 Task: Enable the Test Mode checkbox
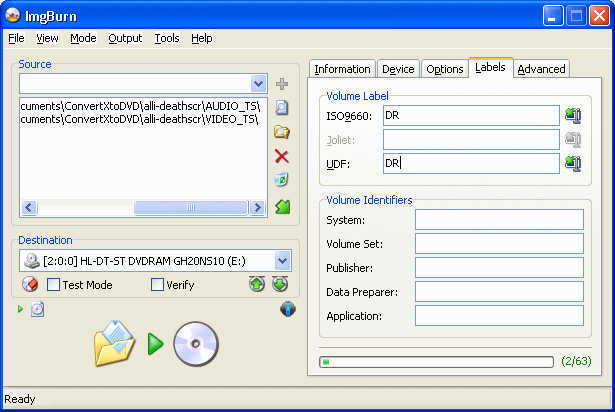(53, 284)
